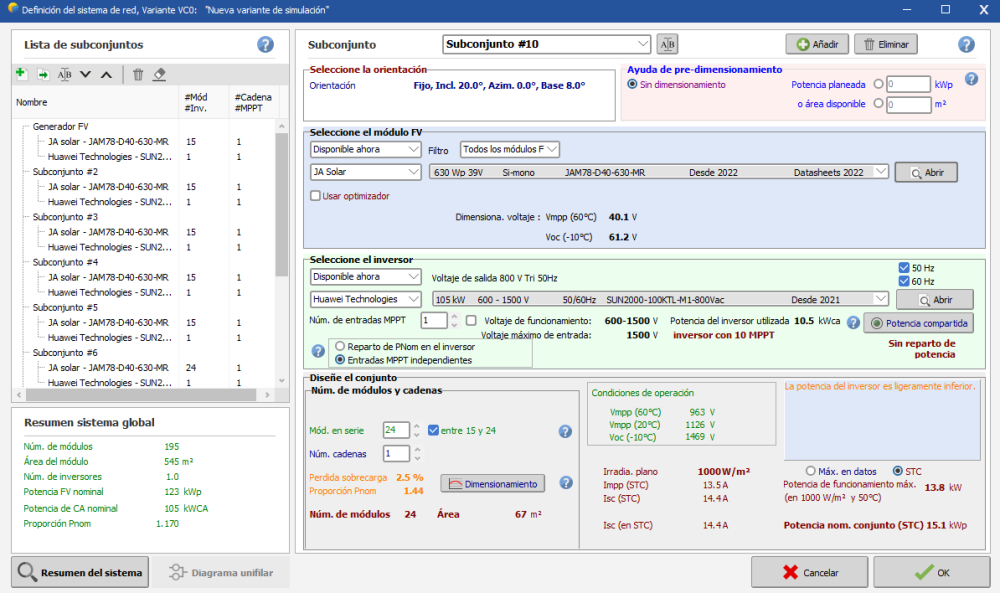The image size is (1000, 593).
Task: Uncheck the 60 Hz frequency checkbox
Action: pyautogui.click(x=904, y=282)
